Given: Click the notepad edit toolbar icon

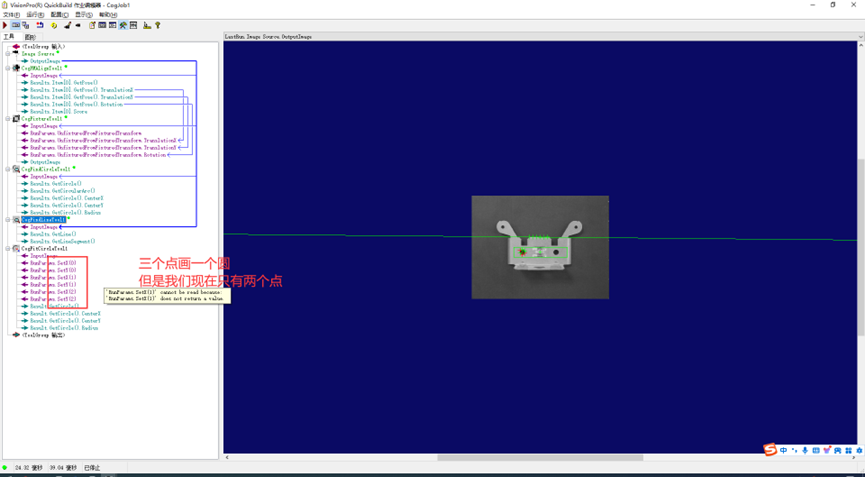Looking at the screenshot, I should pyautogui.click(x=92, y=25).
